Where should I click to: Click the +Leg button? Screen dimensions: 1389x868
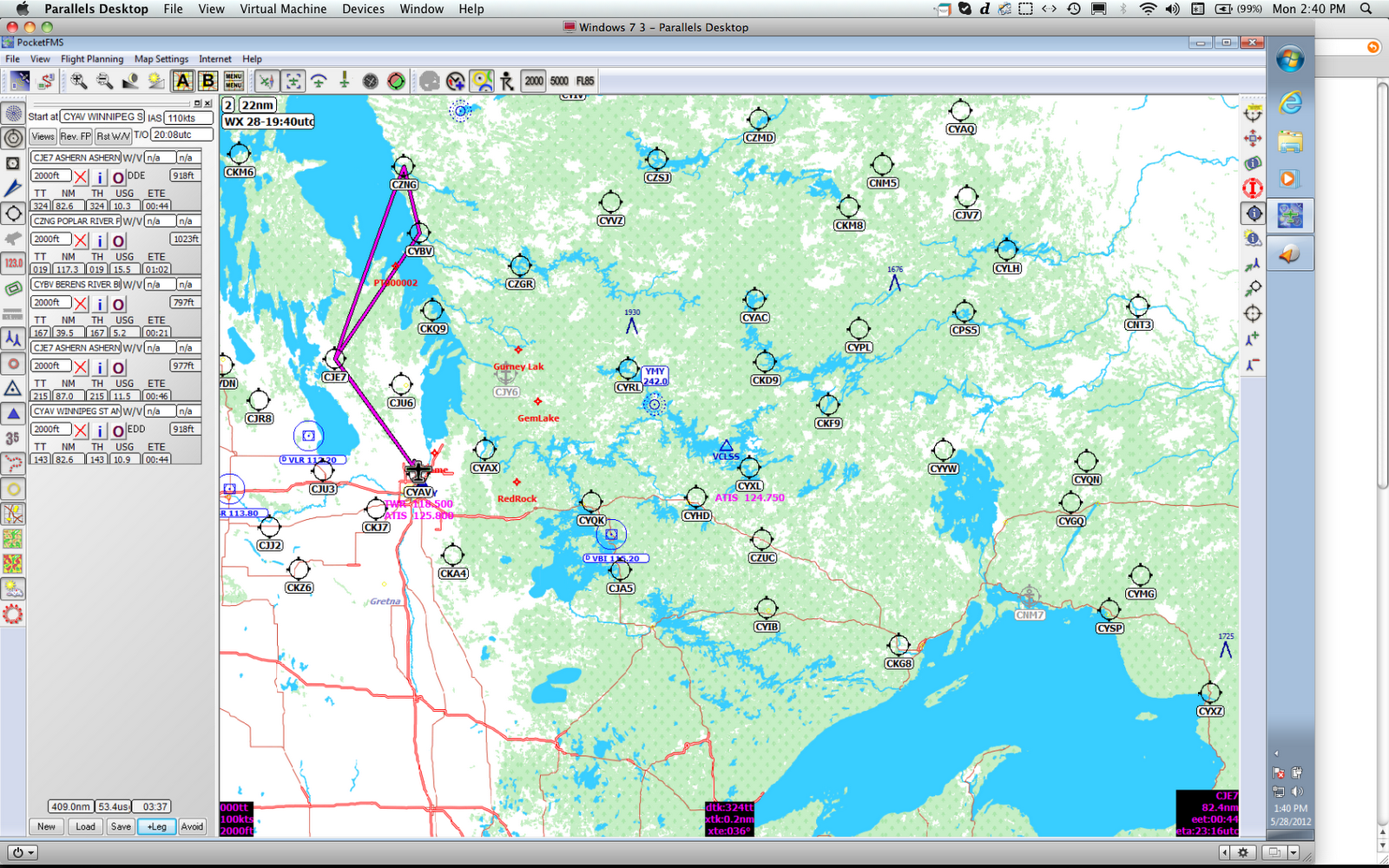coord(157,826)
